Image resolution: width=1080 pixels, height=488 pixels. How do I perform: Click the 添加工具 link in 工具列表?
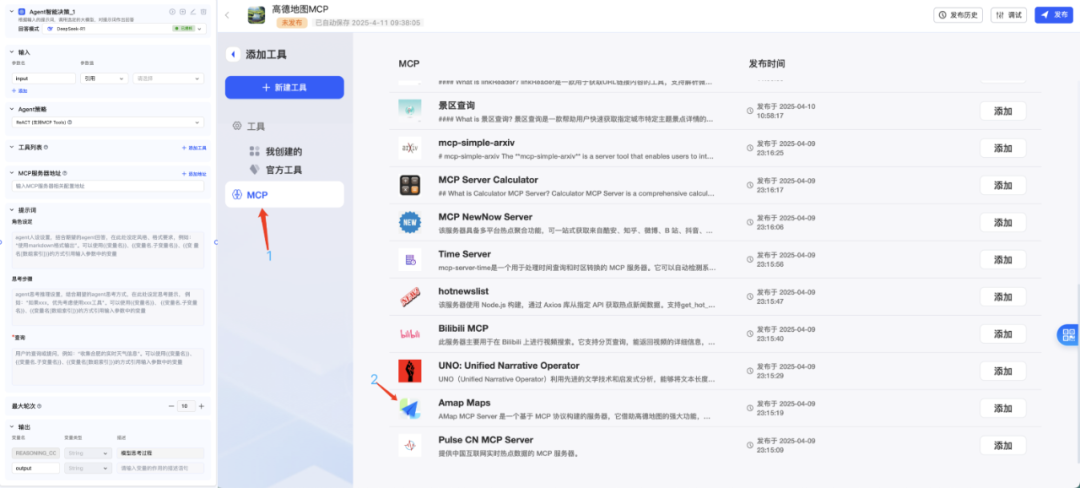click(x=194, y=148)
